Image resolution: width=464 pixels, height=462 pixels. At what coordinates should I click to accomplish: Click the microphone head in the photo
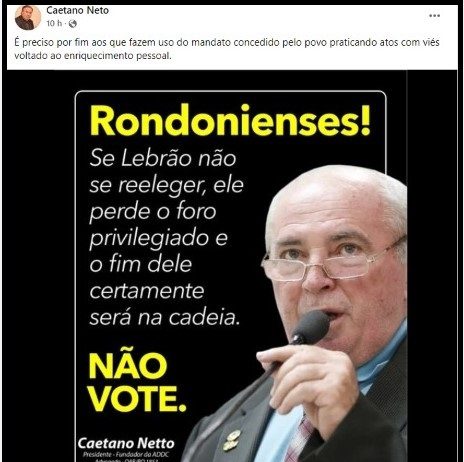click(x=311, y=326)
